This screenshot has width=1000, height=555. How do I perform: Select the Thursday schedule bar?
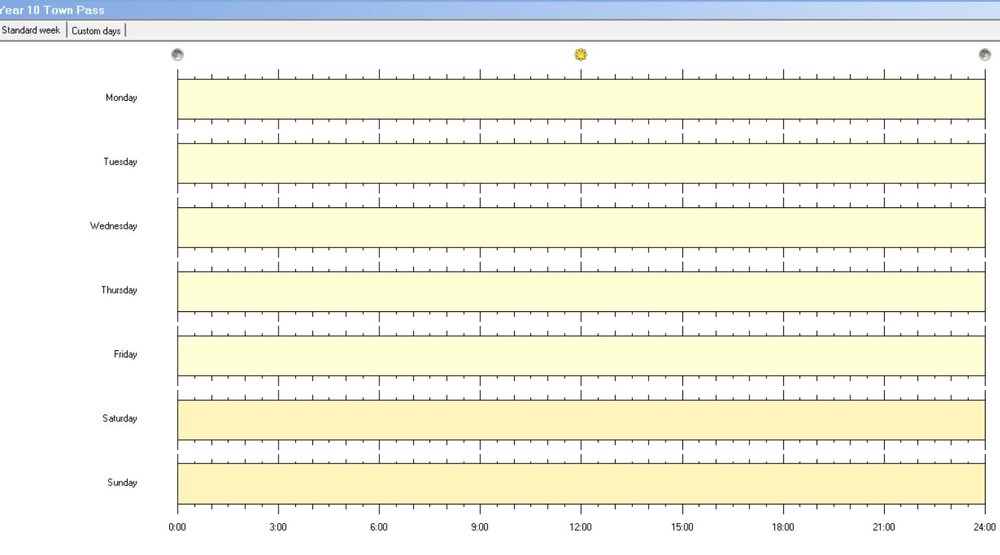(581, 292)
